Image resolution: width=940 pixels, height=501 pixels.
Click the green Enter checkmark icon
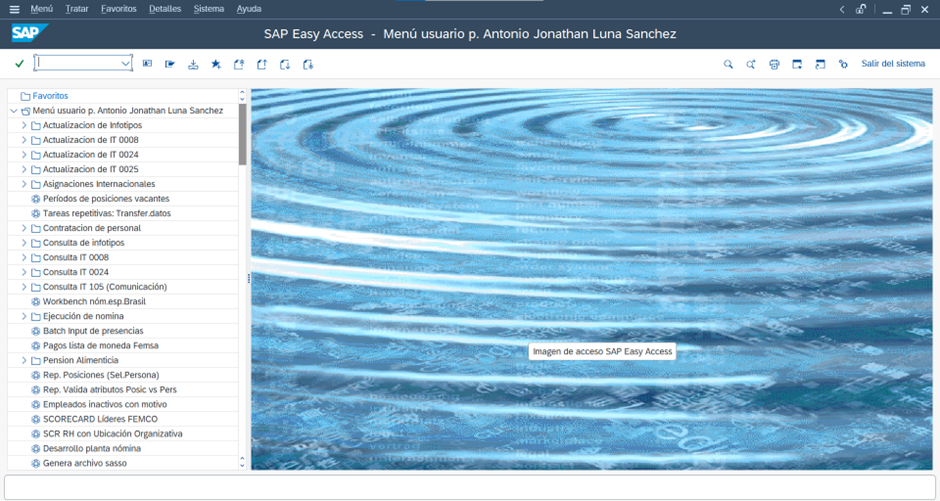[19, 64]
